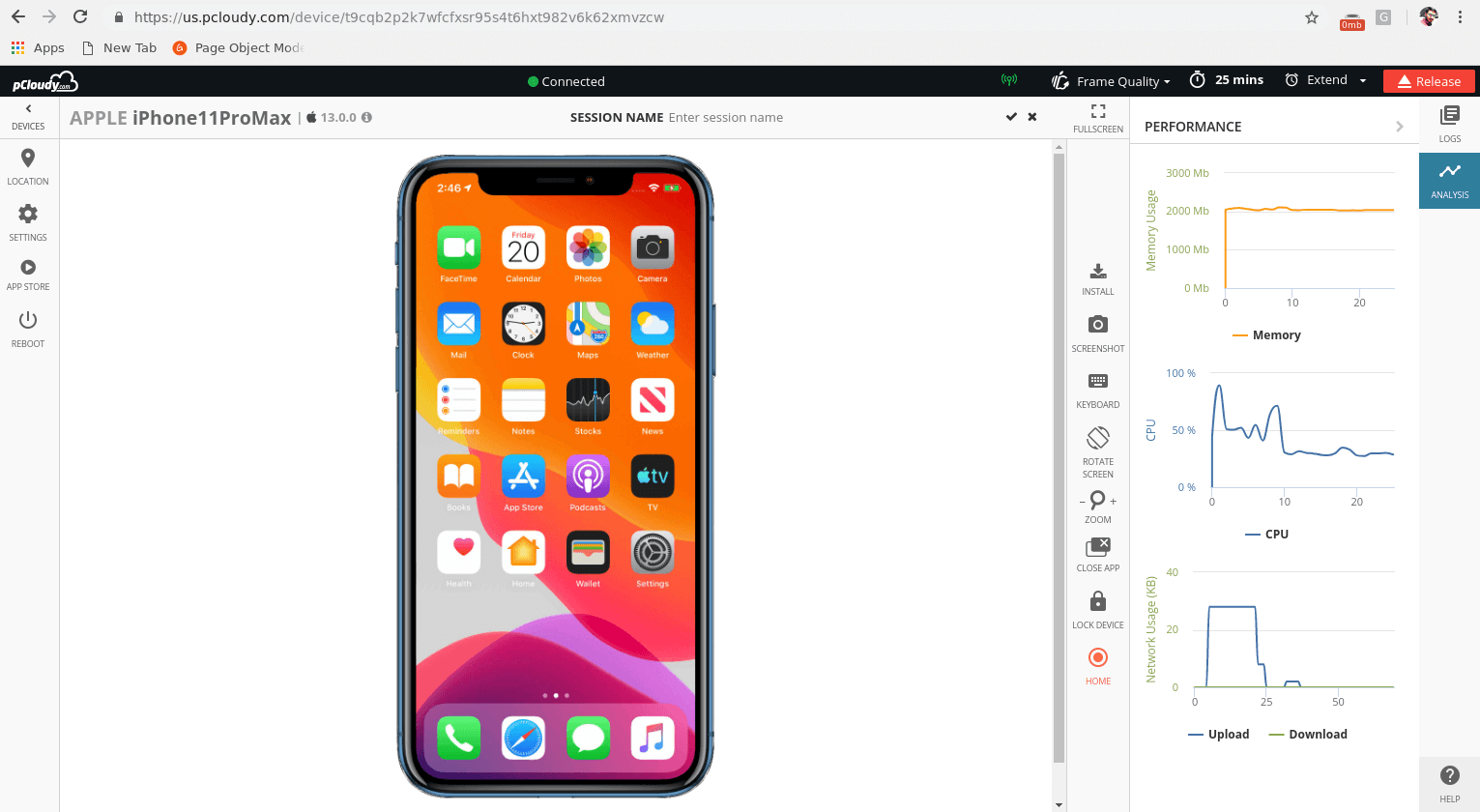
Task: Click the device view vertical scrollbar
Action: click(x=1059, y=457)
